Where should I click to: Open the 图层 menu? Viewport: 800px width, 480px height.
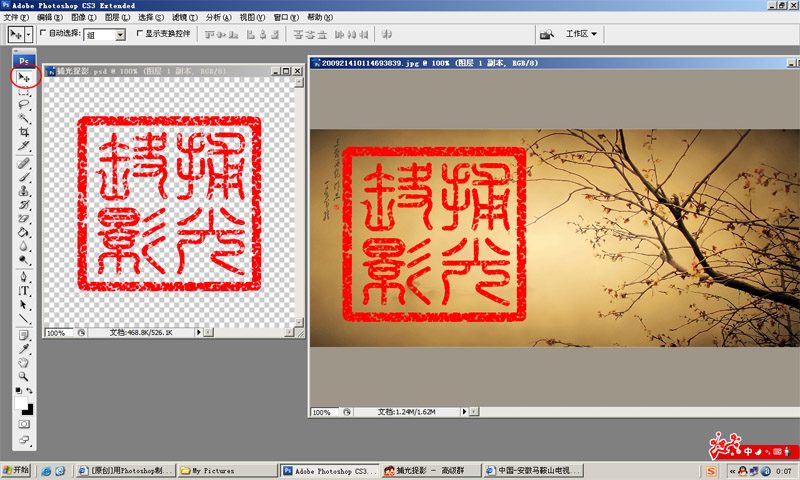(x=116, y=18)
